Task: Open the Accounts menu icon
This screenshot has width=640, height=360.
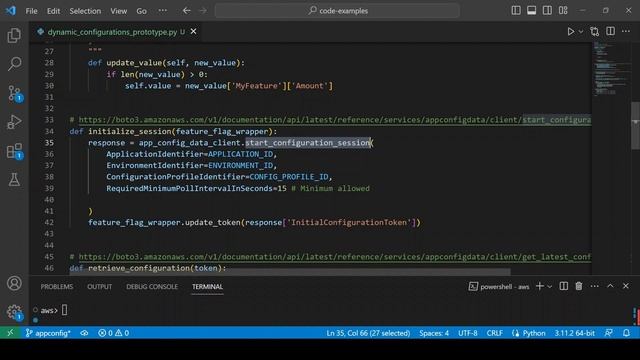Action: pos(14,283)
